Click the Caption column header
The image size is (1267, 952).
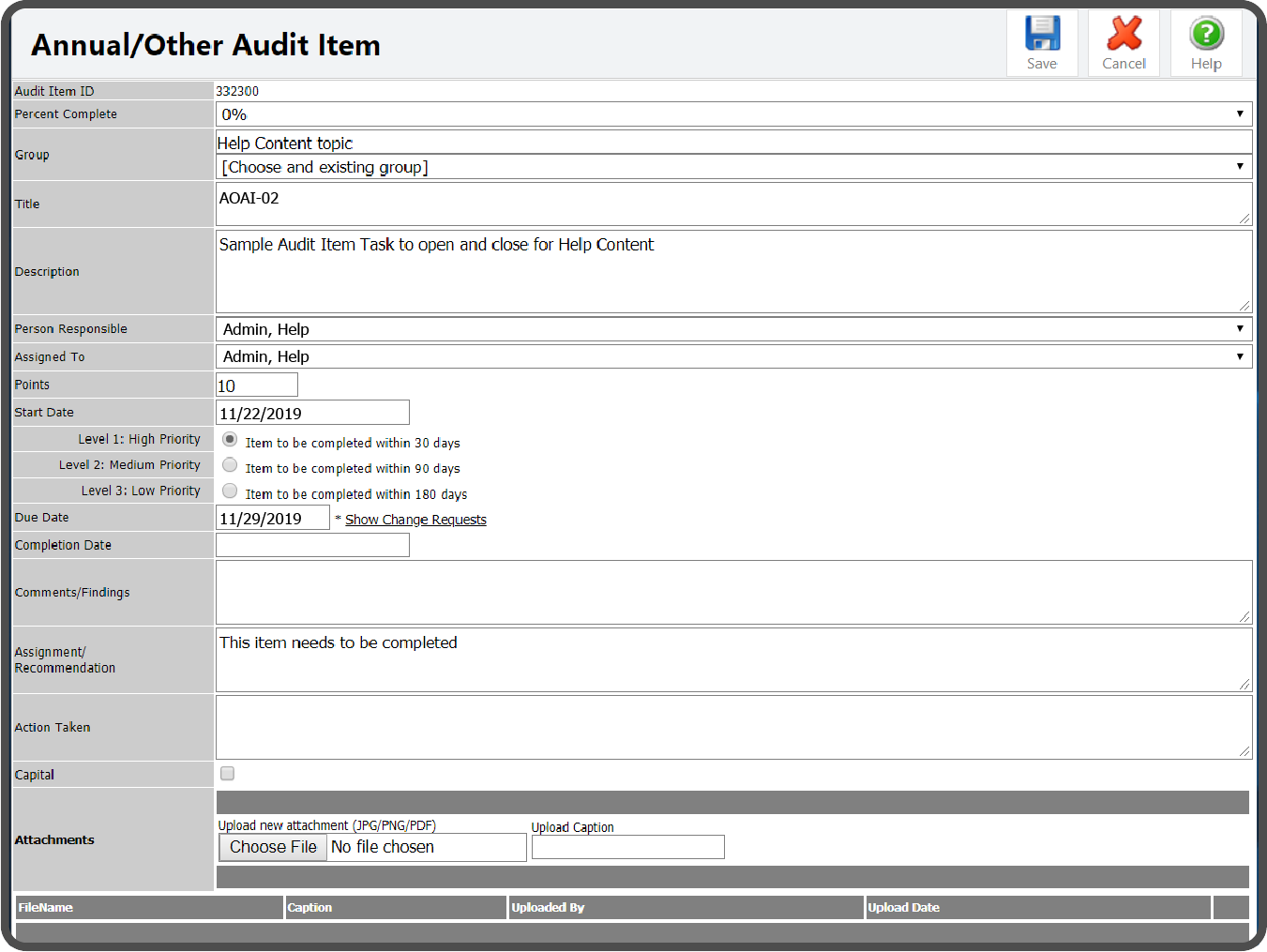pos(396,907)
